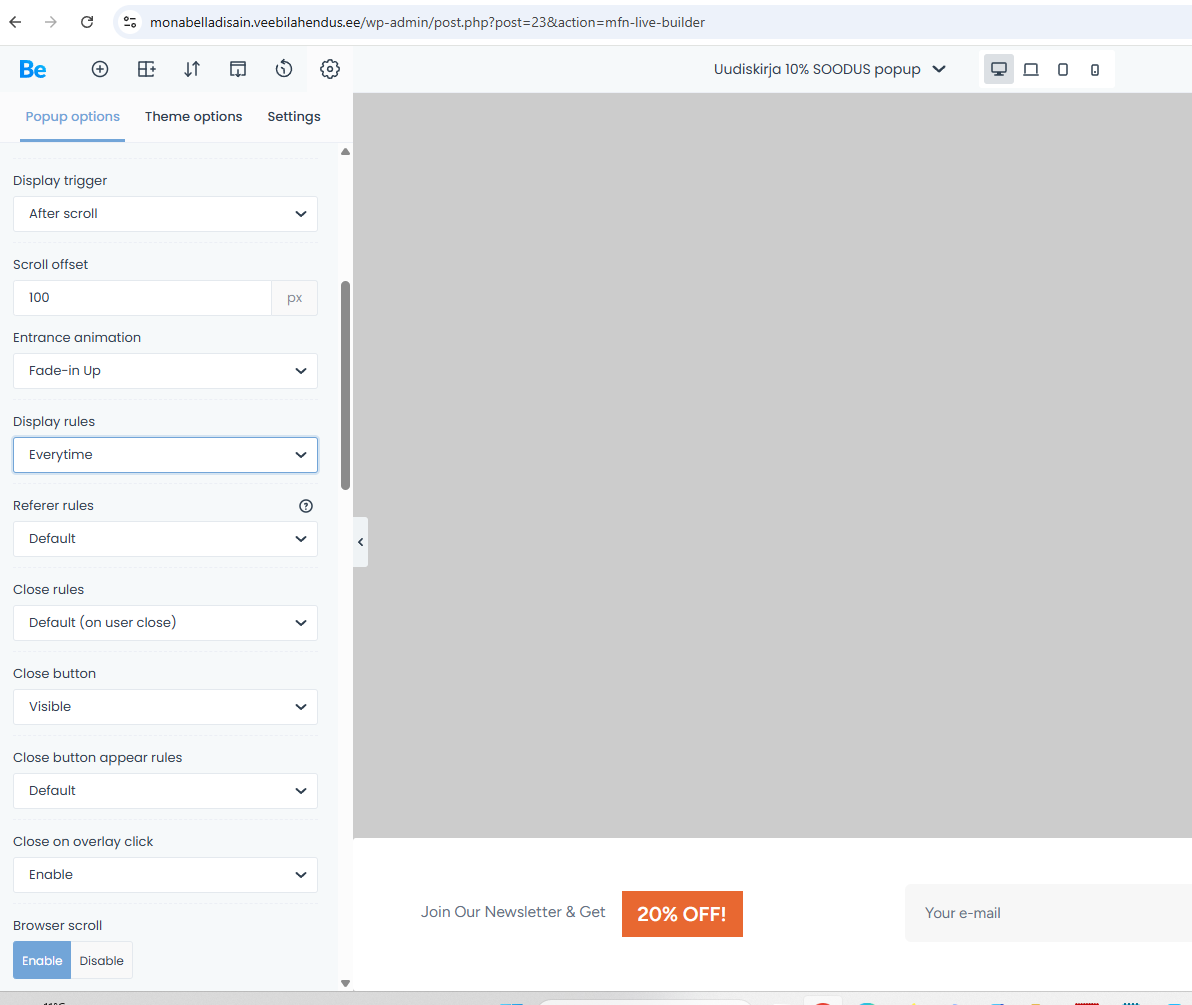Open the revisions history icon

click(284, 69)
